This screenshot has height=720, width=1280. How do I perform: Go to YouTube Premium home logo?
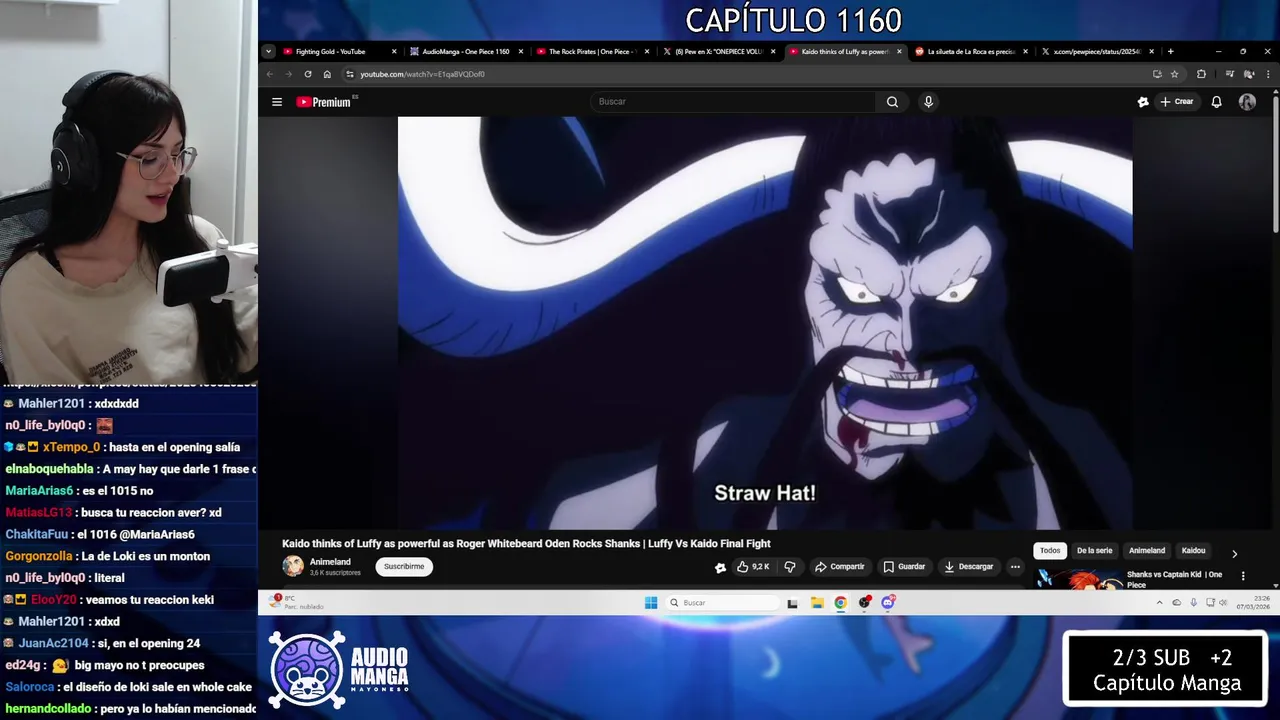(324, 102)
